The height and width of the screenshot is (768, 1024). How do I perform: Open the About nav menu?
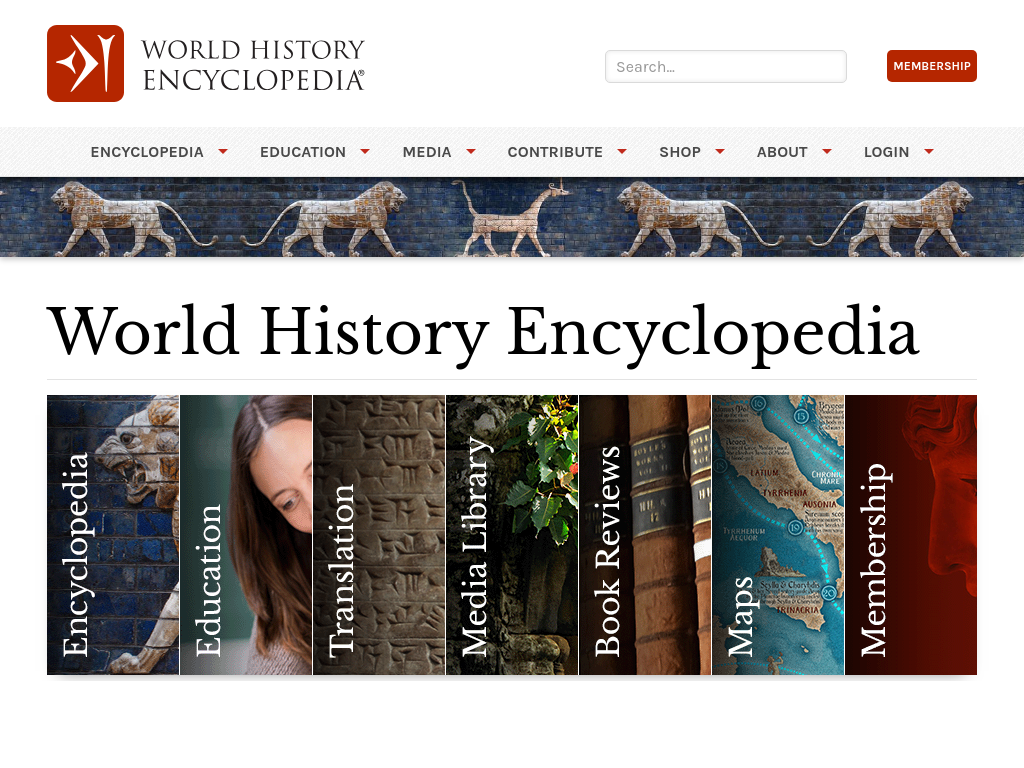point(782,152)
